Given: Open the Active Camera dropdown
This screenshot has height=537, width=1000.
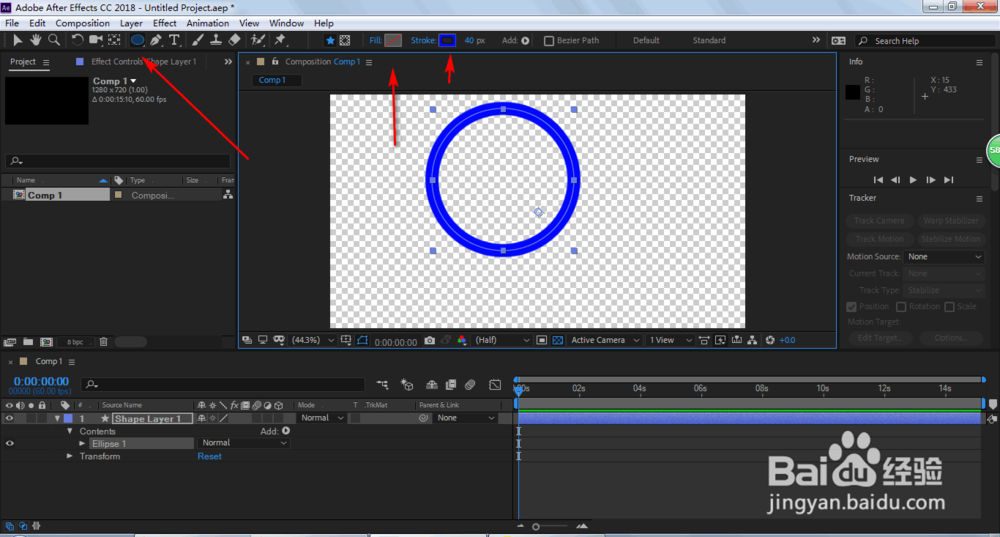Looking at the screenshot, I should pyautogui.click(x=605, y=341).
